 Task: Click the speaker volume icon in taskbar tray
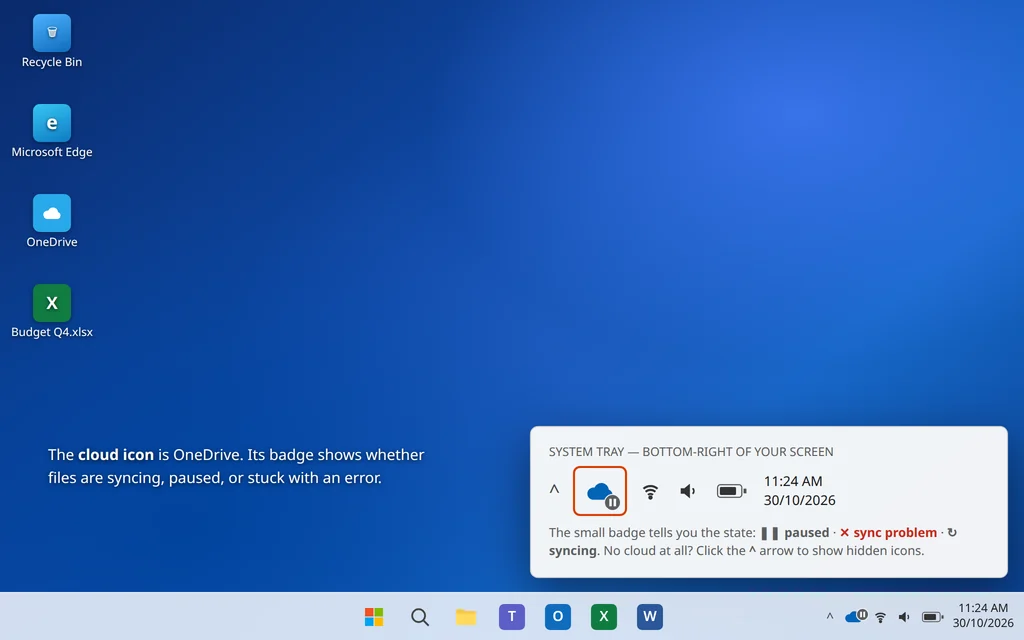tap(904, 617)
